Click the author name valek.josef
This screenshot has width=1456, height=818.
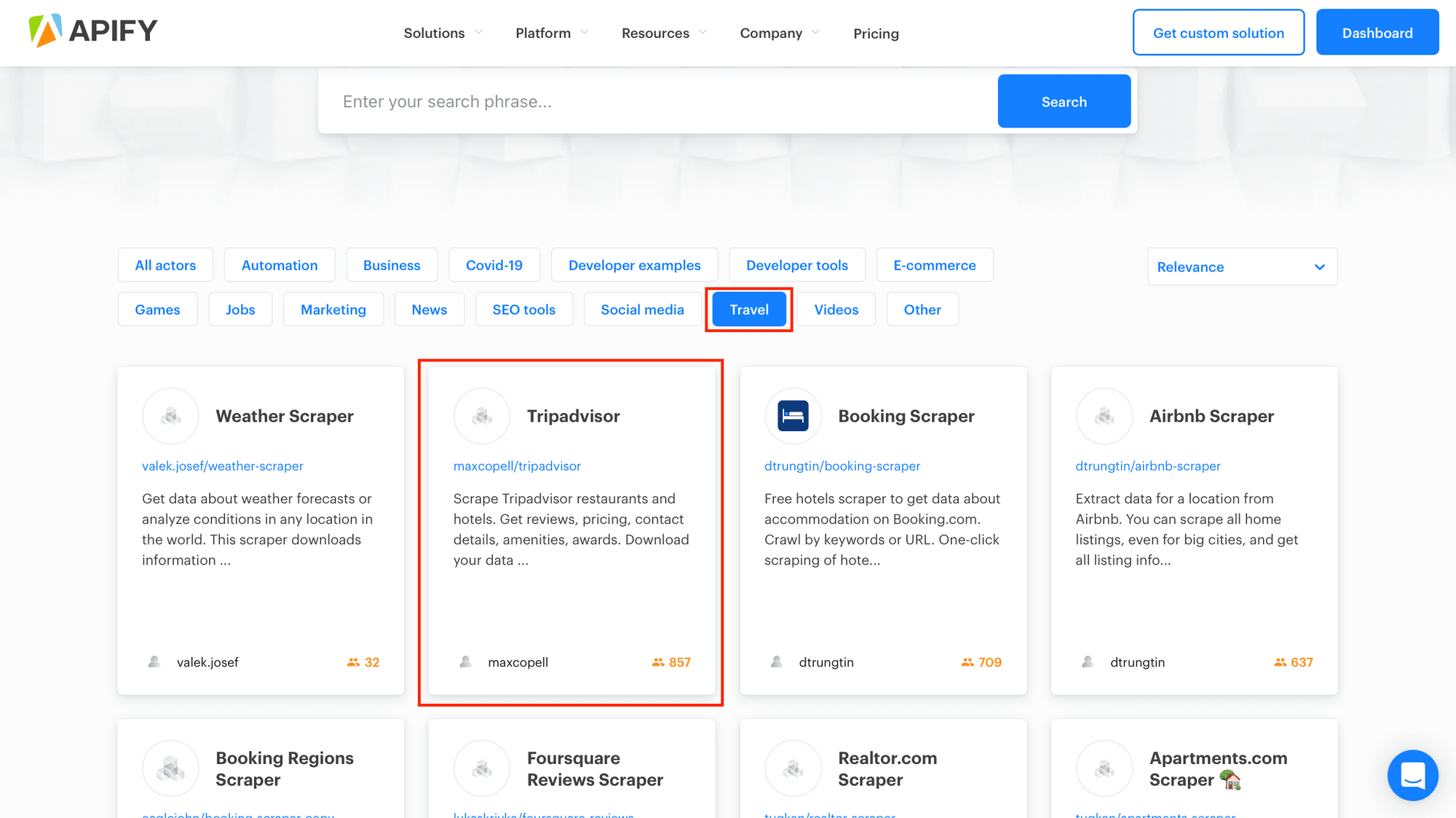tap(207, 662)
